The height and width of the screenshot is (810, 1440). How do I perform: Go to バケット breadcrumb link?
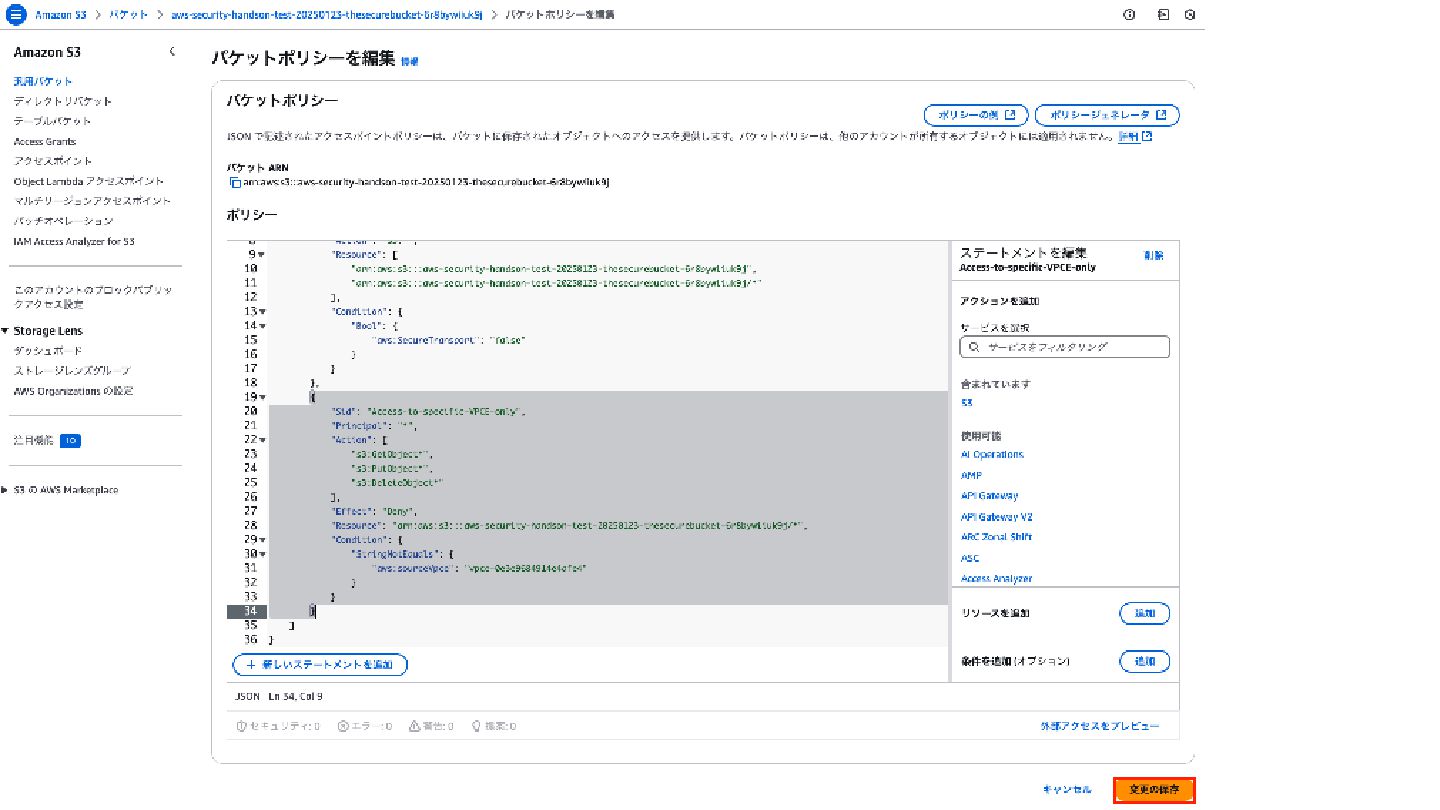[x=129, y=15]
